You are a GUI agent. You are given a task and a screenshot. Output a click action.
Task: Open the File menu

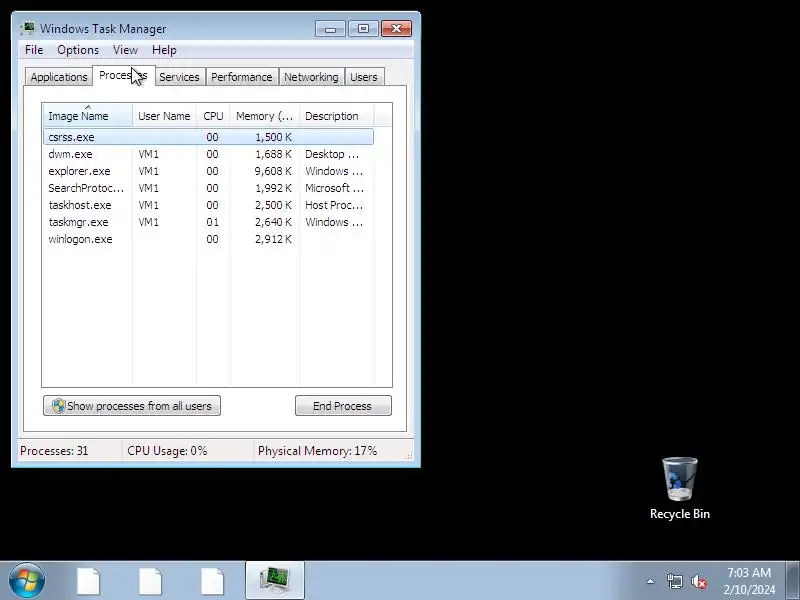point(34,50)
